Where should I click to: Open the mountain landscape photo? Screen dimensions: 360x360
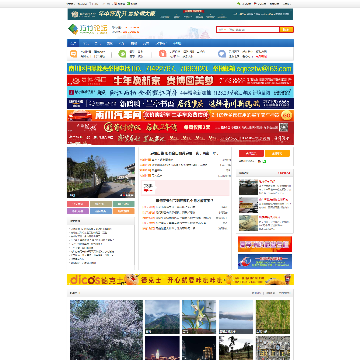click(x=162, y=317)
